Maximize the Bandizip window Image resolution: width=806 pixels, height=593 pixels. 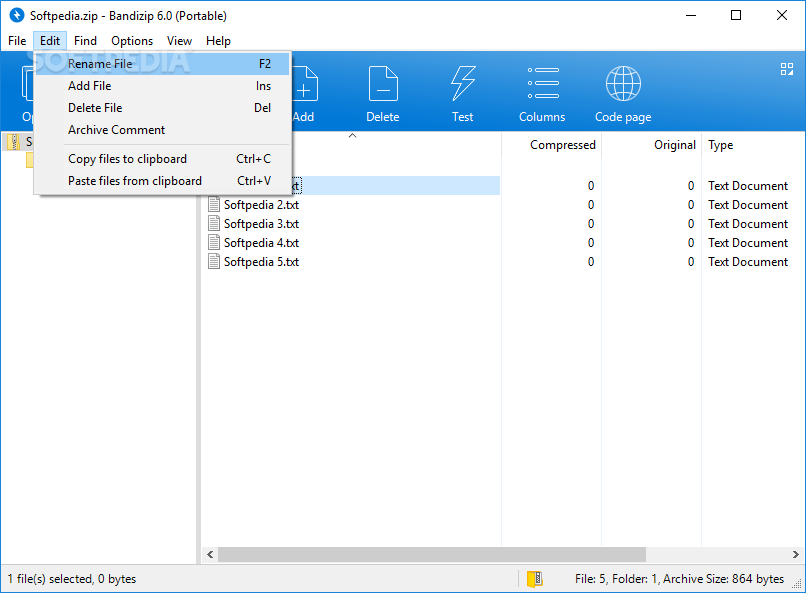tap(736, 15)
